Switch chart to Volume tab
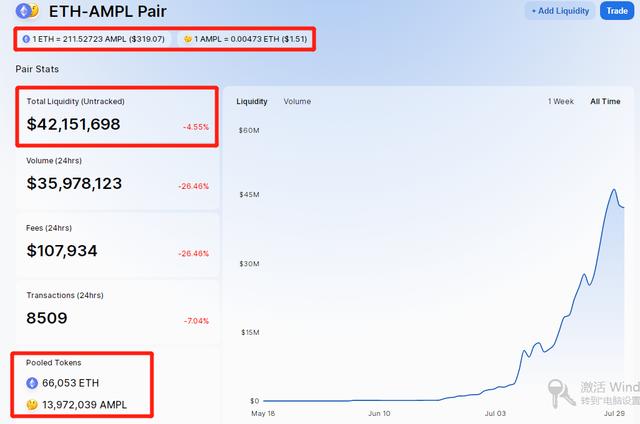The width and height of the screenshot is (640, 424). (297, 101)
